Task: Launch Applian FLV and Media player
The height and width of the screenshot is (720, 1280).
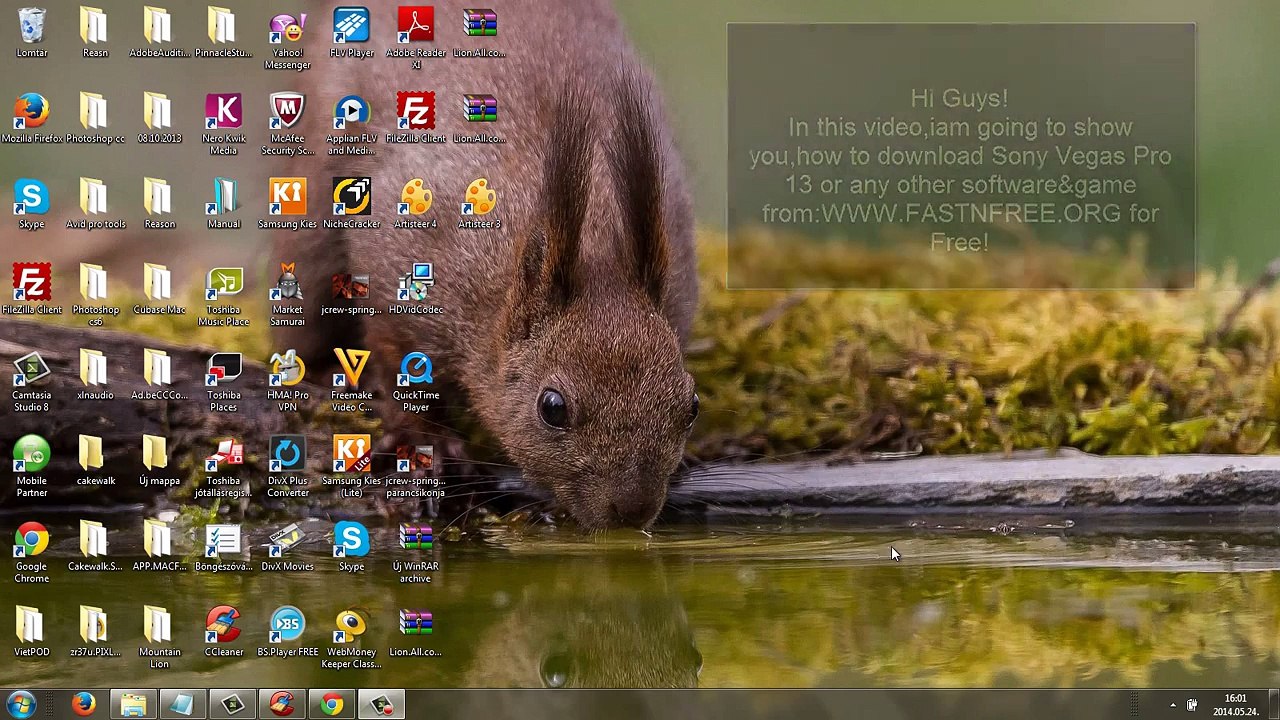Action: (x=351, y=125)
